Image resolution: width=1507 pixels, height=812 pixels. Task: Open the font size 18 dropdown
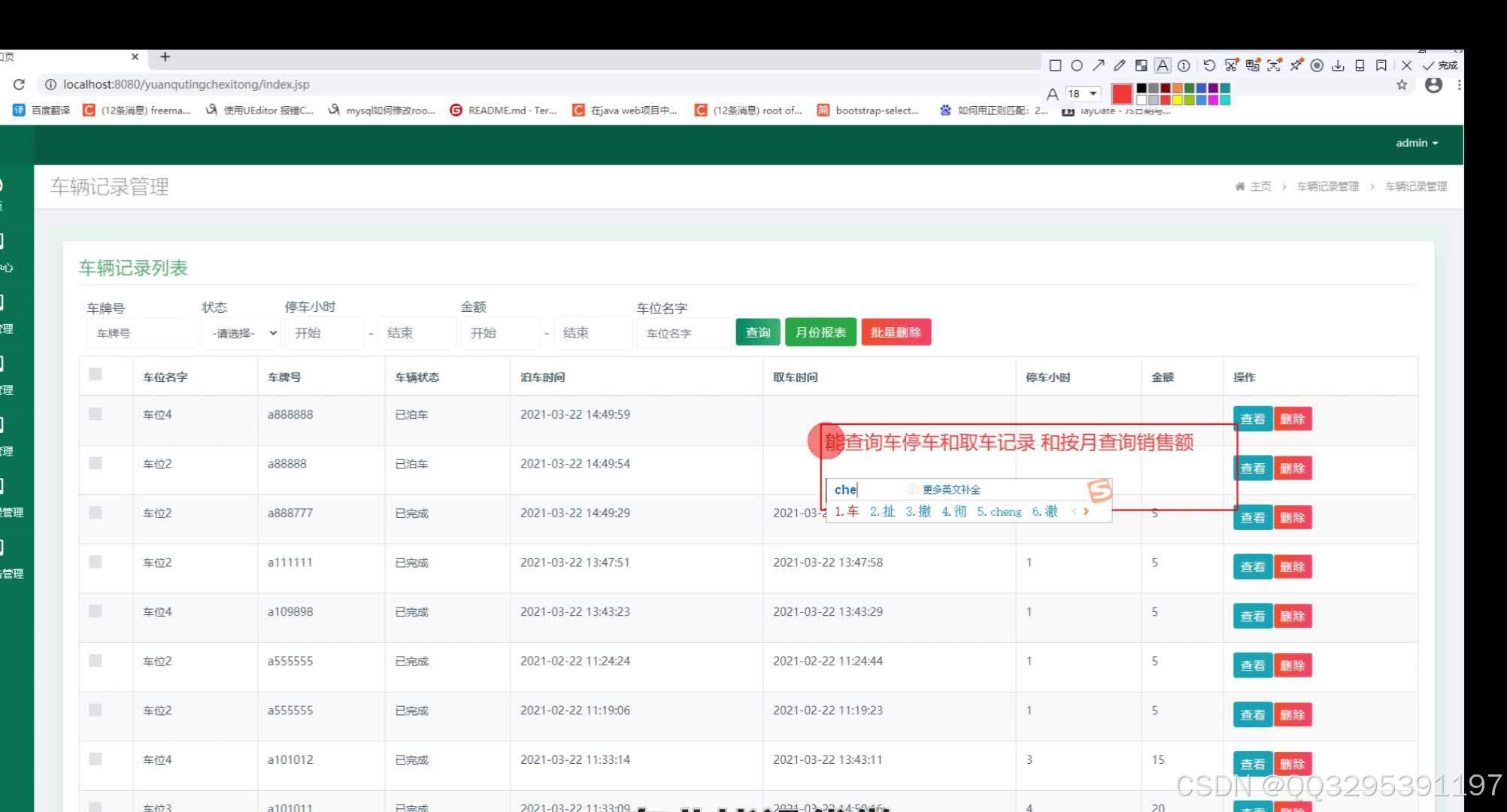[1084, 93]
